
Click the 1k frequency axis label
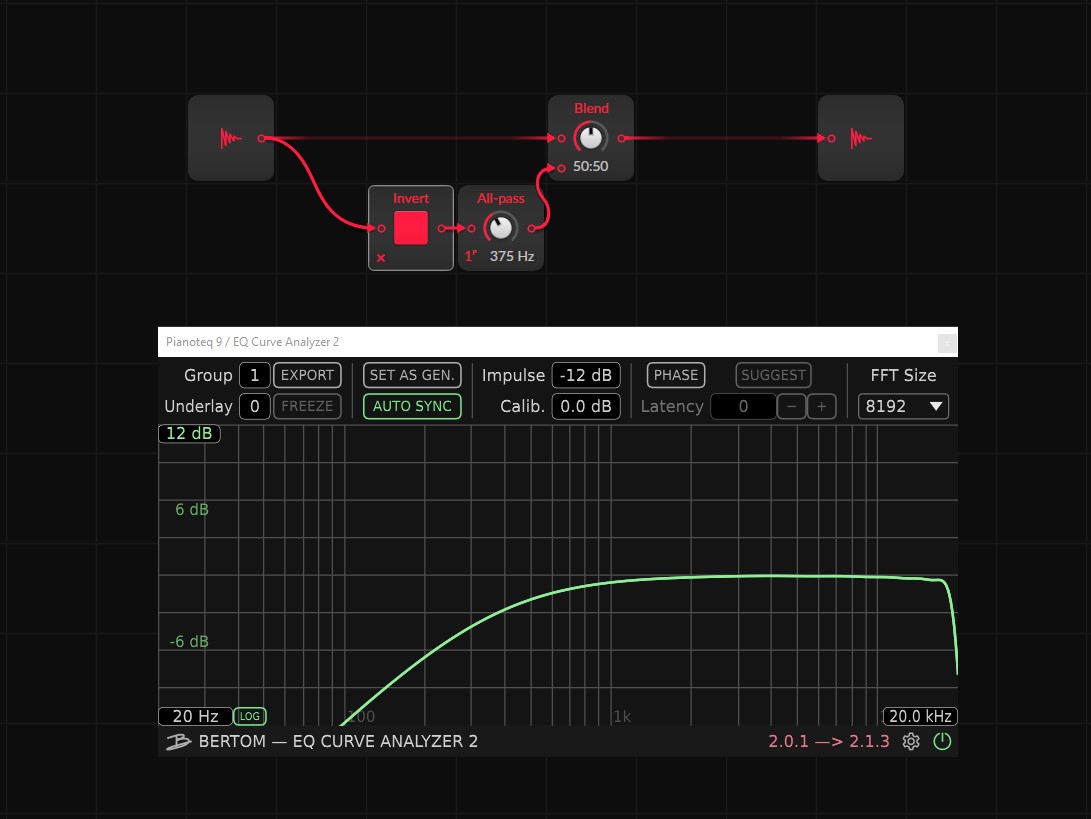coord(621,717)
